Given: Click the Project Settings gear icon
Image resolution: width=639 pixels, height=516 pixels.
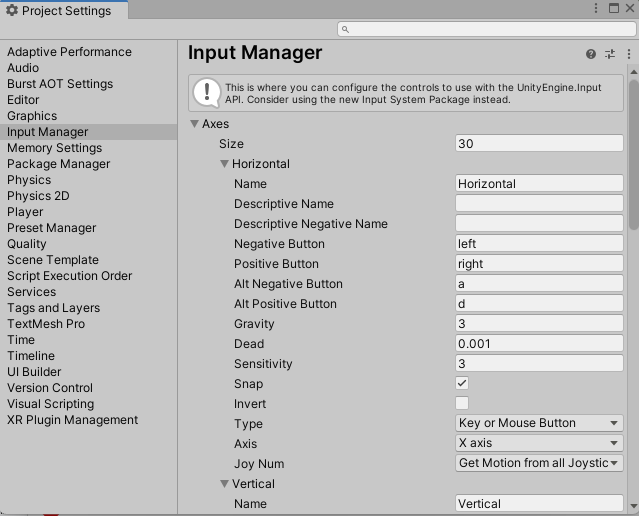Looking at the screenshot, I should (x=12, y=10).
